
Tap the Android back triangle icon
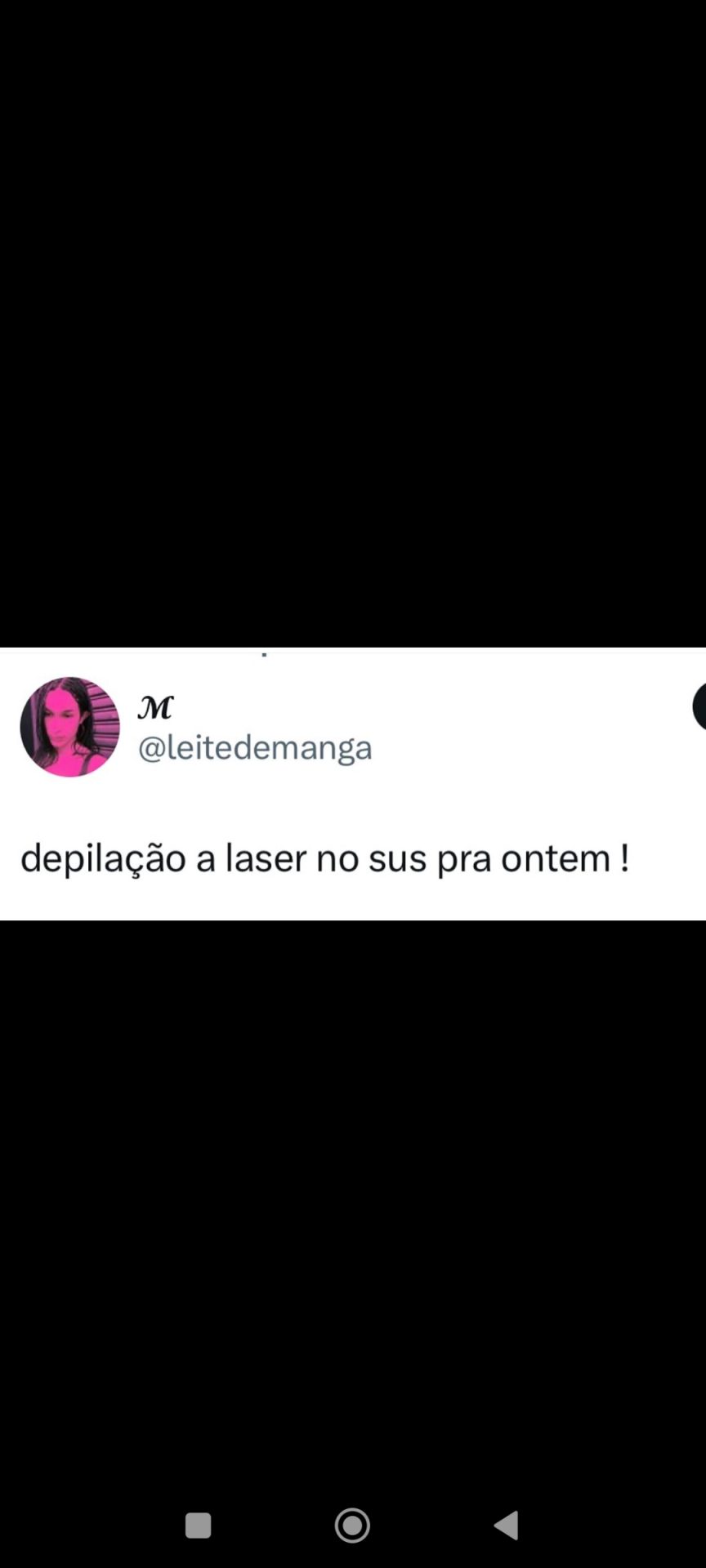(x=507, y=1525)
